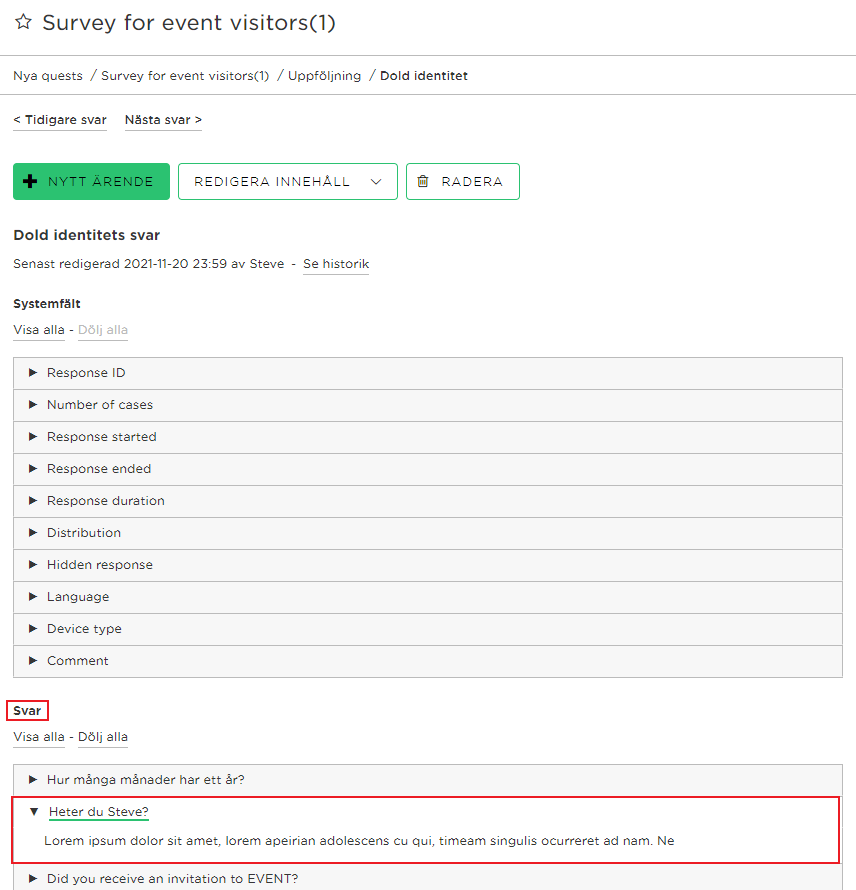Go to Tidigare svar

pos(60,120)
